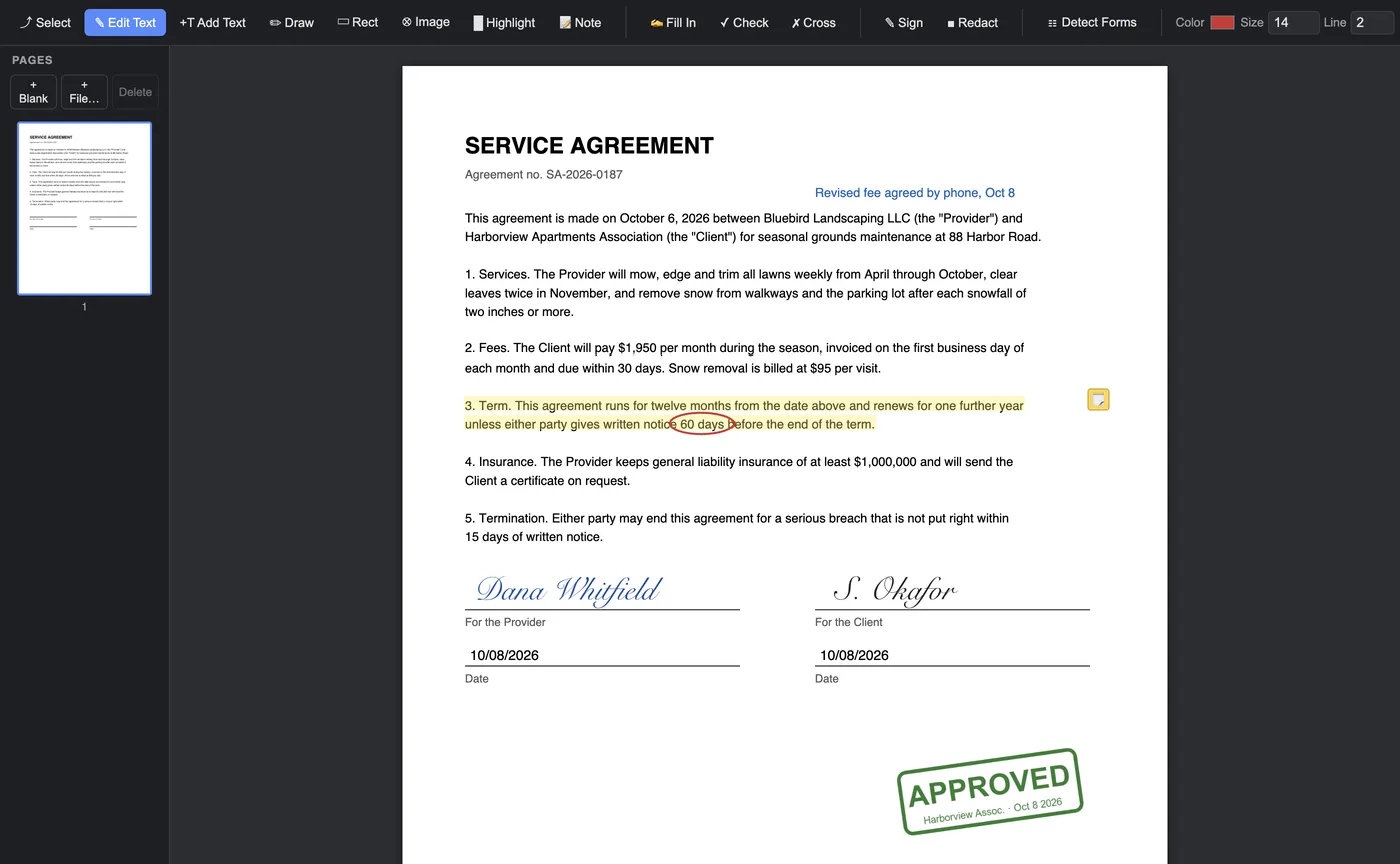Click Agreement no. SA-2026-0187 text
Viewport: 1400px width, 864px height.
point(544,175)
